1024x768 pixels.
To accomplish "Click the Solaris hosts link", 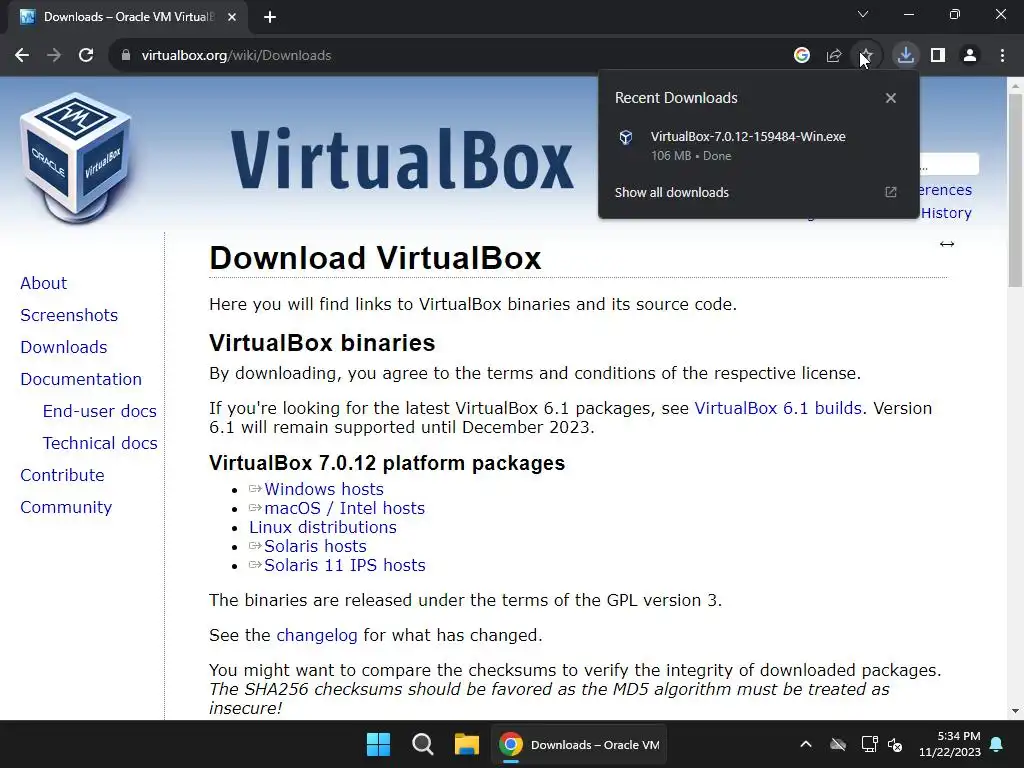I will [315, 546].
